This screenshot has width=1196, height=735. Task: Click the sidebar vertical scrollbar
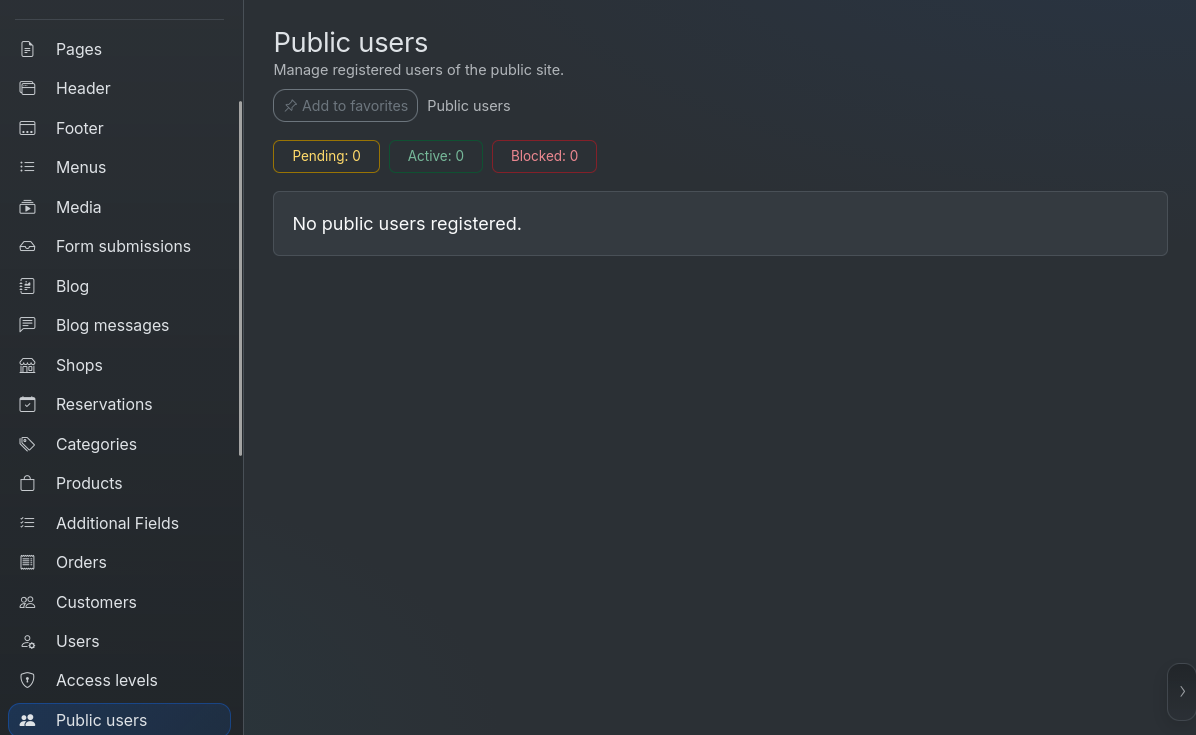point(240,278)
